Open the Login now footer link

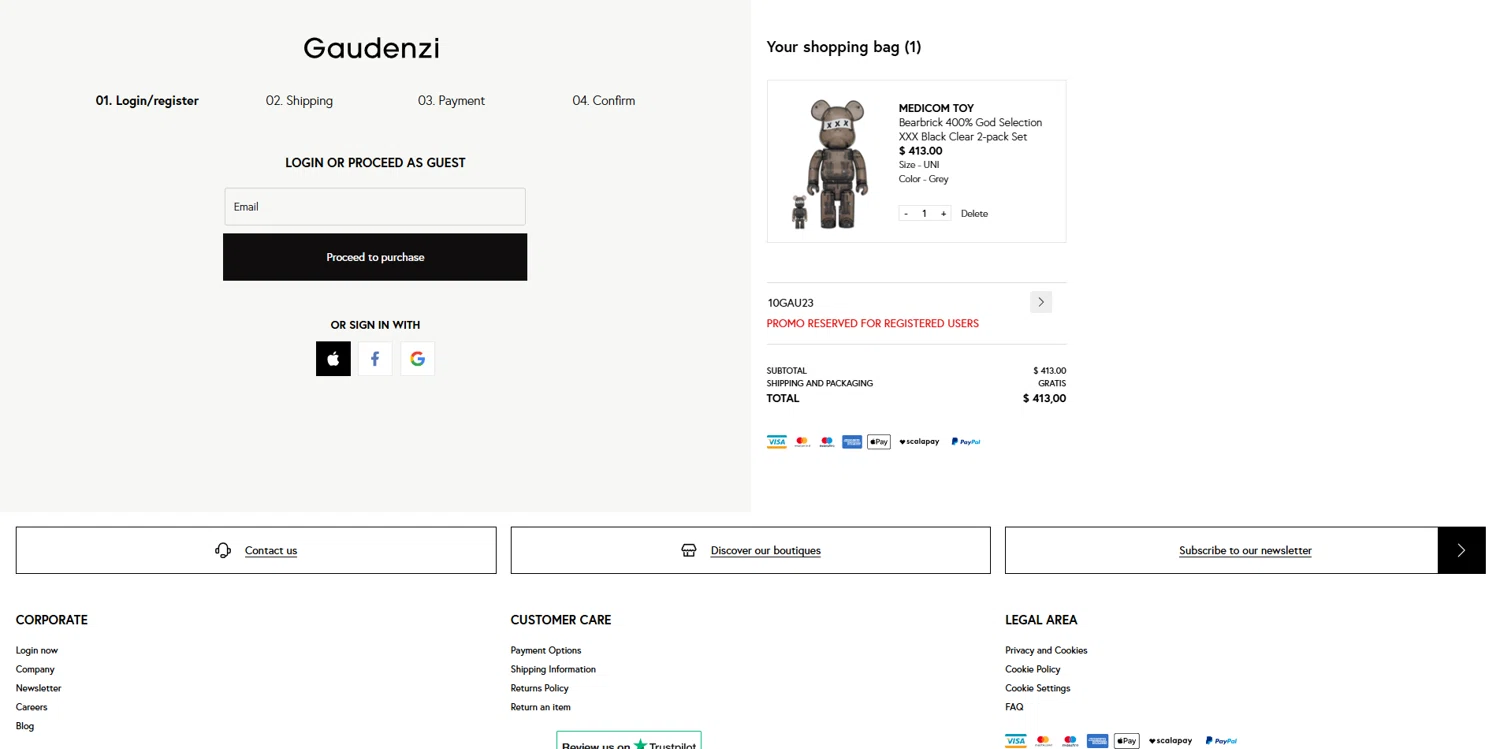coord(37,650)
